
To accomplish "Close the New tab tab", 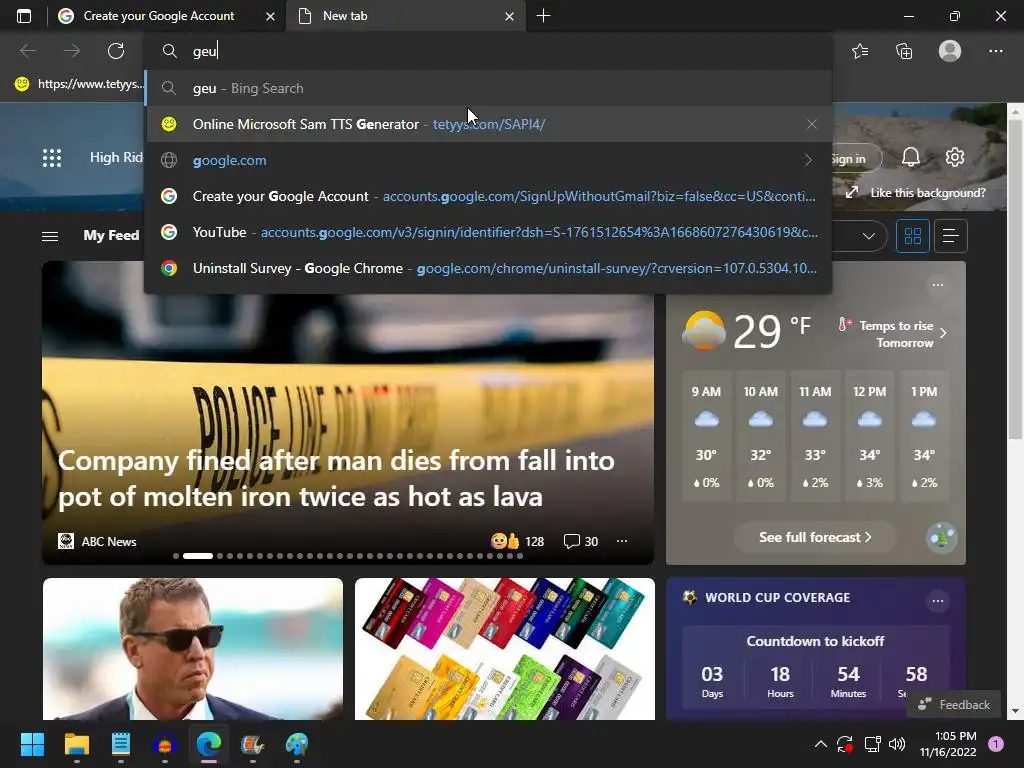I will tap(509, 16).
